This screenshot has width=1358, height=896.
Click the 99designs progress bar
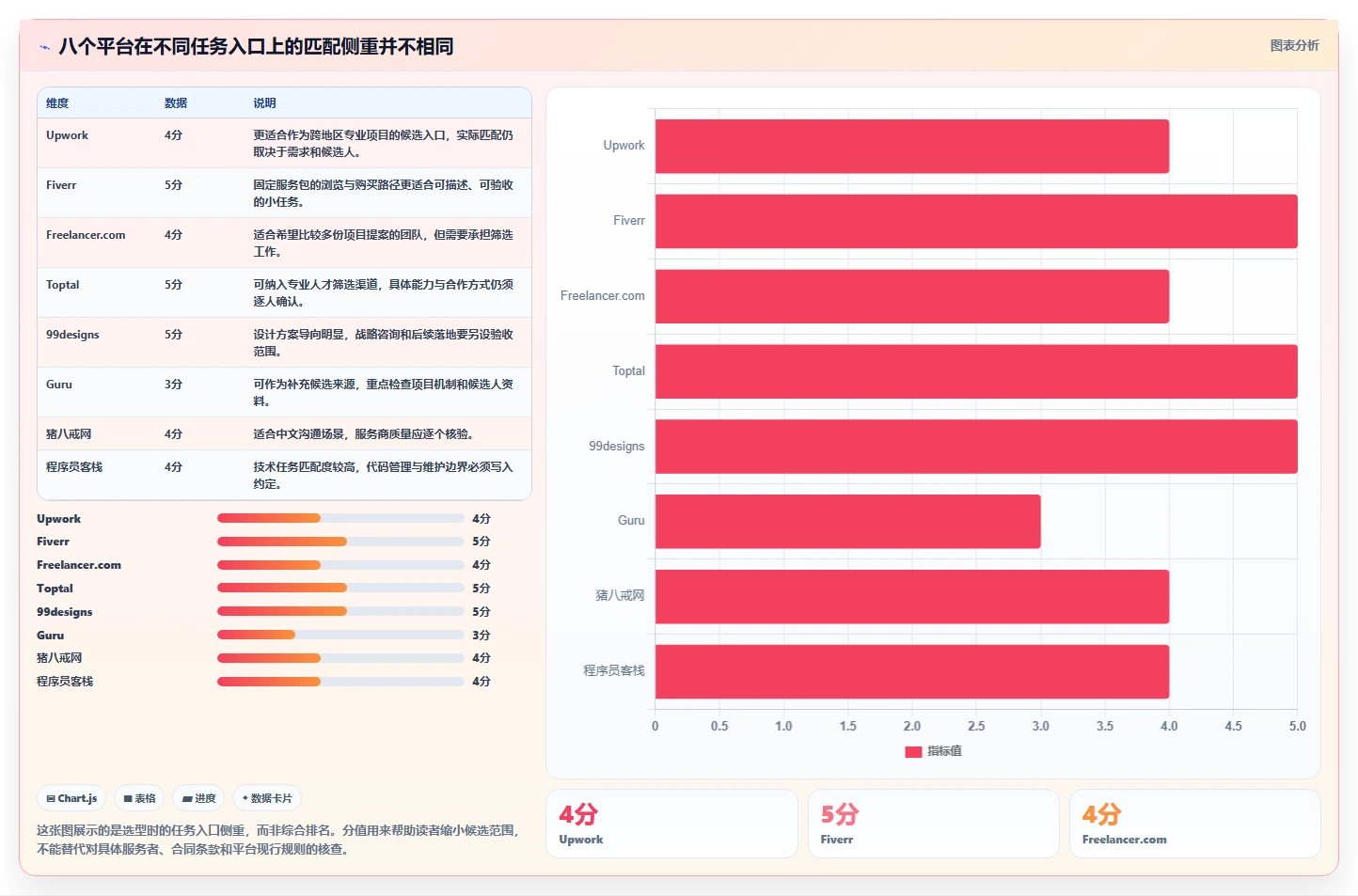click(x=340, y=611)
